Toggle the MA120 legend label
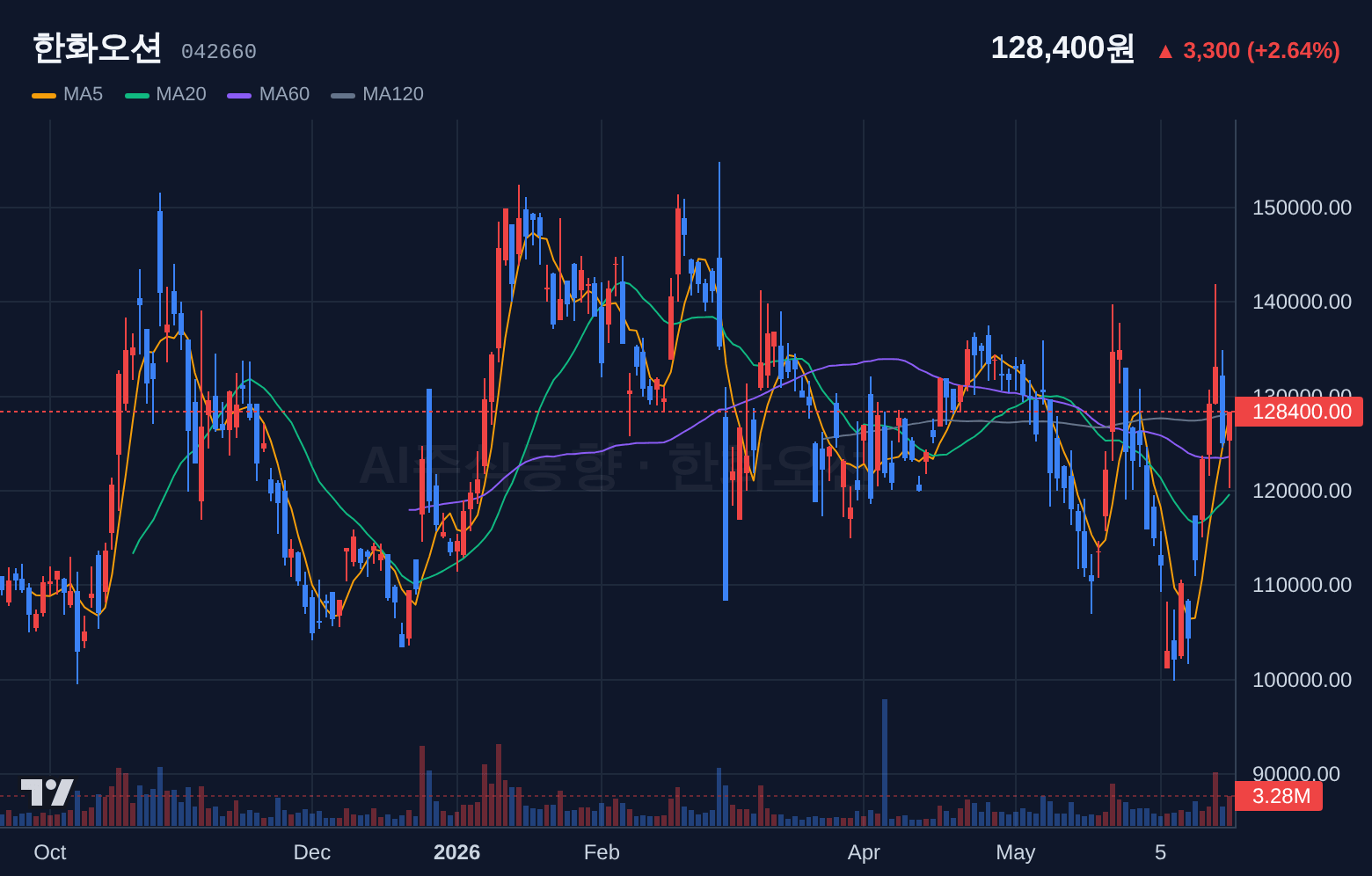 click(393, 94)
